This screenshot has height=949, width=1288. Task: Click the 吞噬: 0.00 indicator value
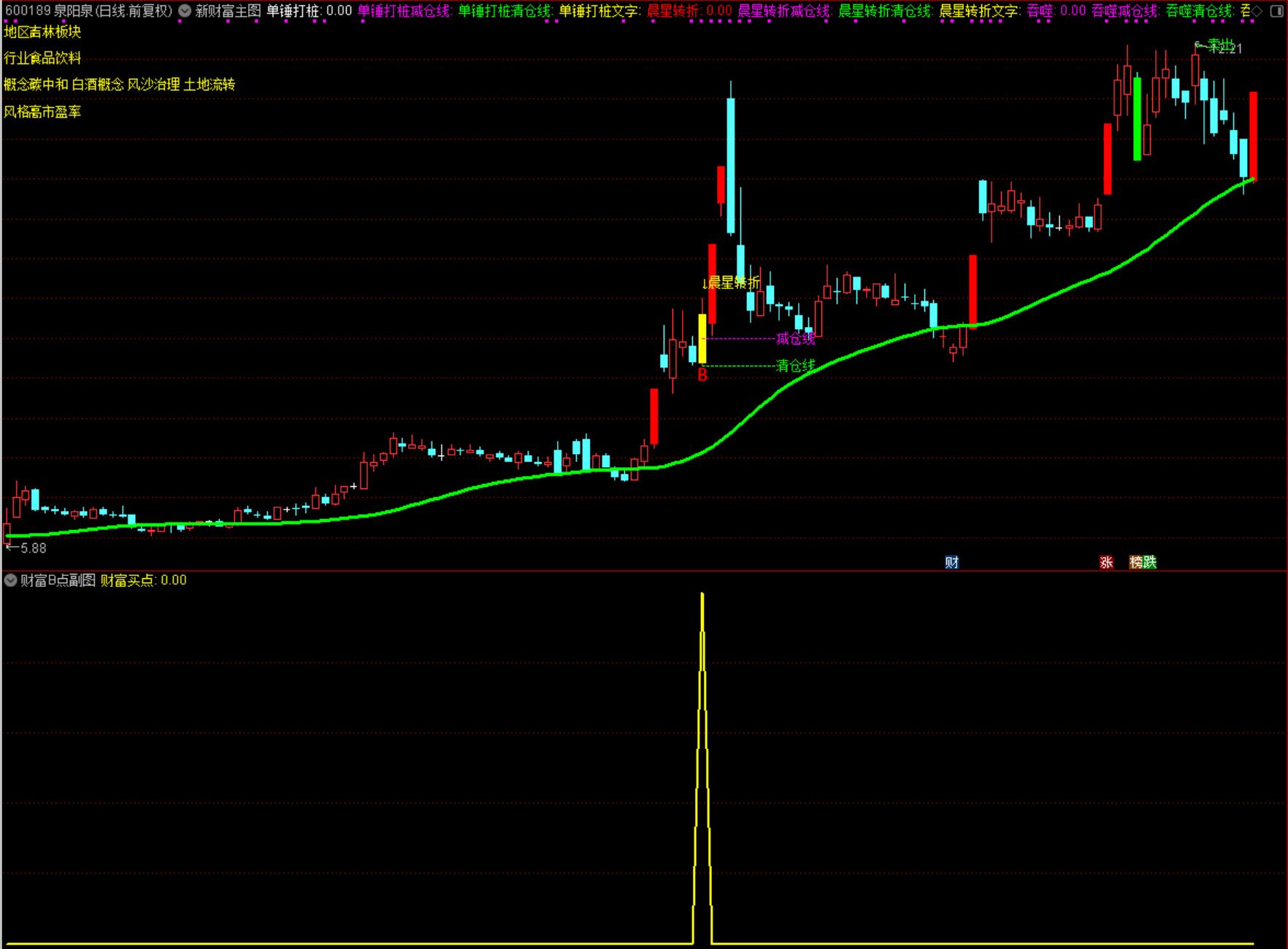click(x=1056, y=11)
